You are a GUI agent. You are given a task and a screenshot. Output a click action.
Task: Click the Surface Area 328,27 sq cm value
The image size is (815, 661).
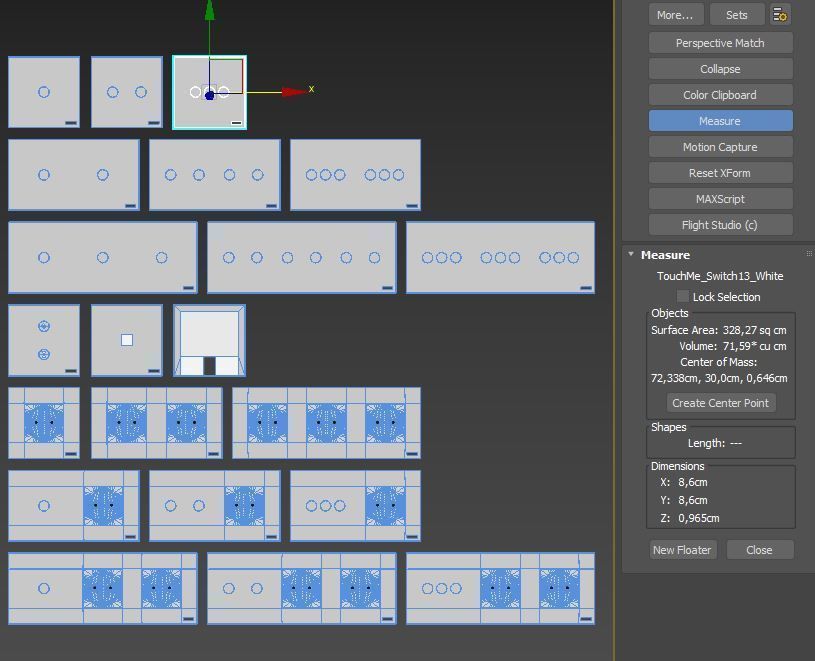point(754,330)
